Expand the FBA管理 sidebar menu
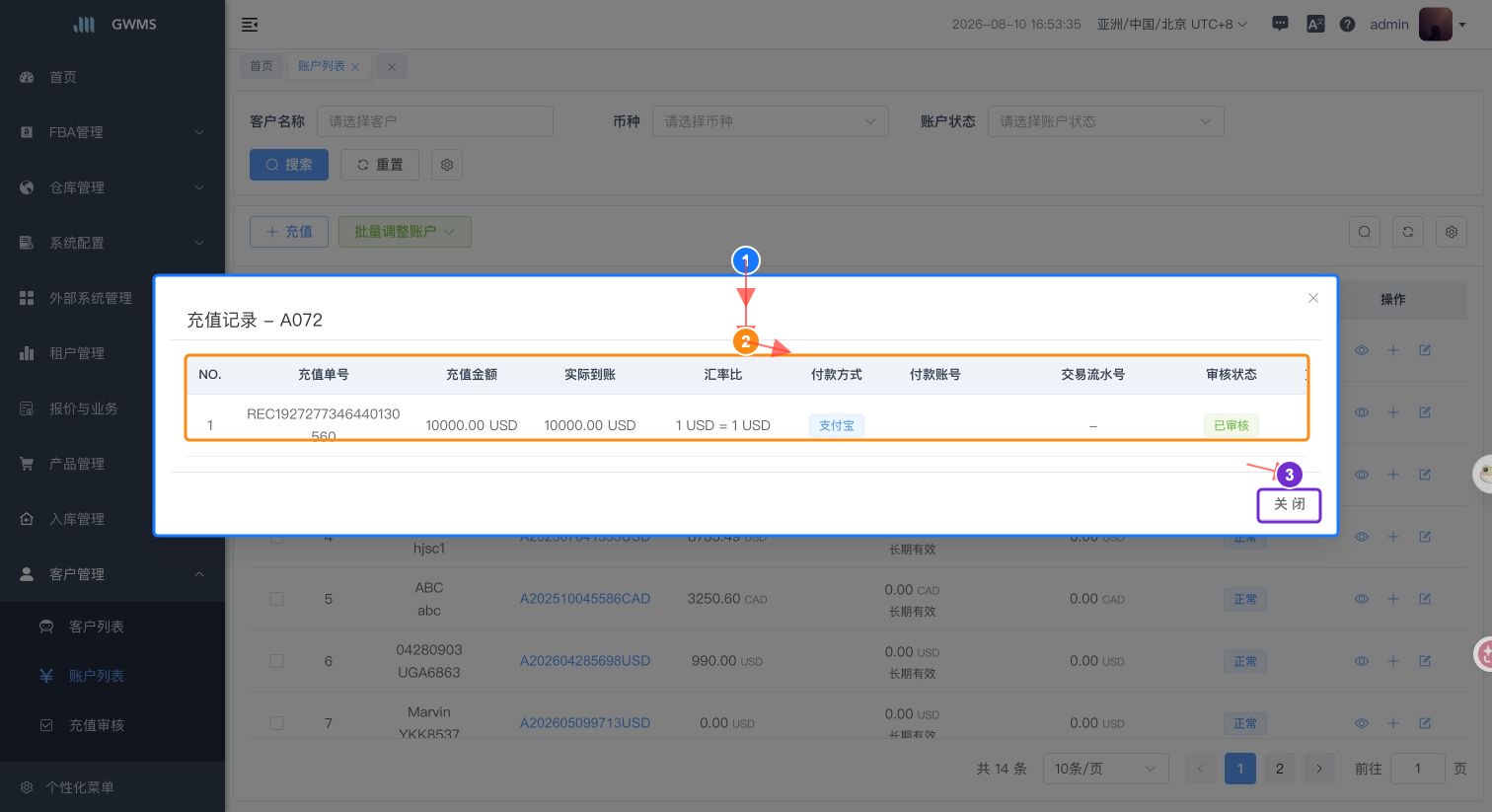This screenshot has height=812, width=1492. coord(112,132)
